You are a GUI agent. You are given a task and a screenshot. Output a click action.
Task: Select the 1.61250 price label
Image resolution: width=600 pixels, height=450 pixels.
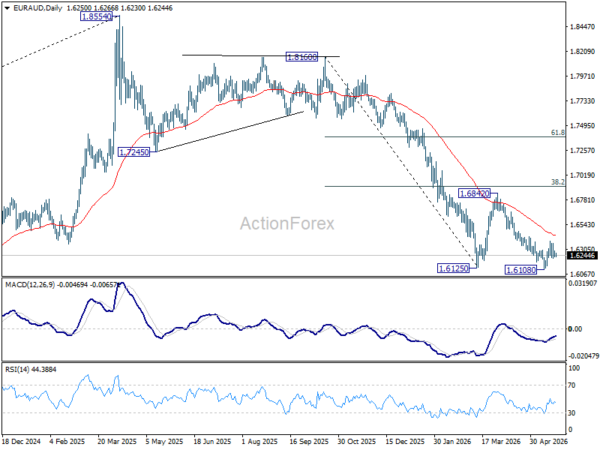[x=453, y=268]
